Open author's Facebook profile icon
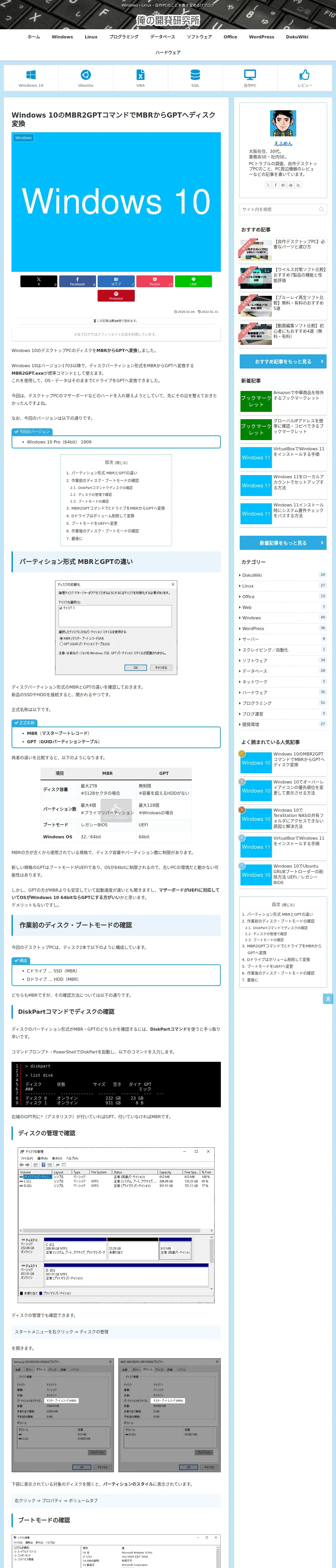 (276, 185)
